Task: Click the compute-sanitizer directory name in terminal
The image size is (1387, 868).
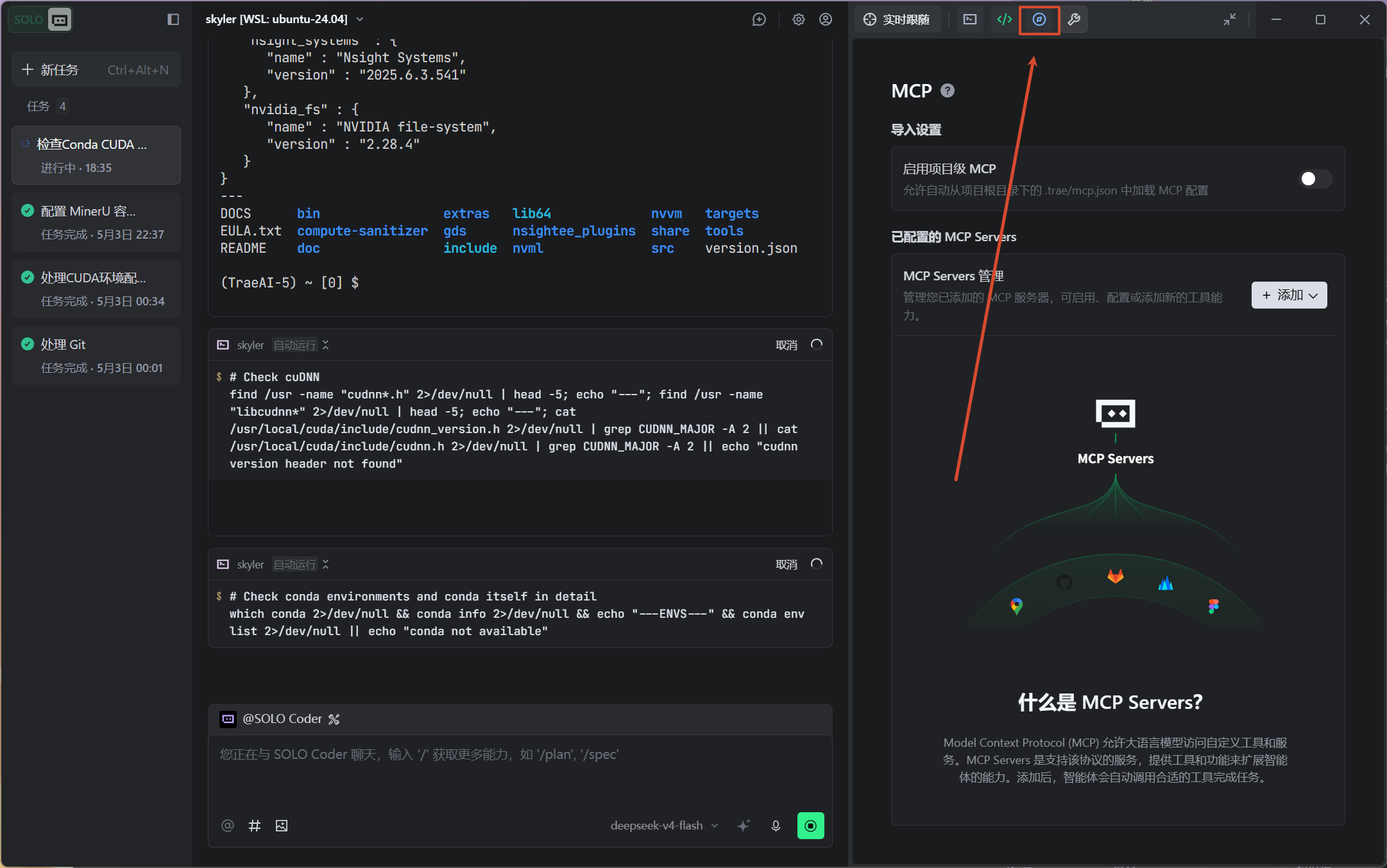Action: tap(362, 231)
